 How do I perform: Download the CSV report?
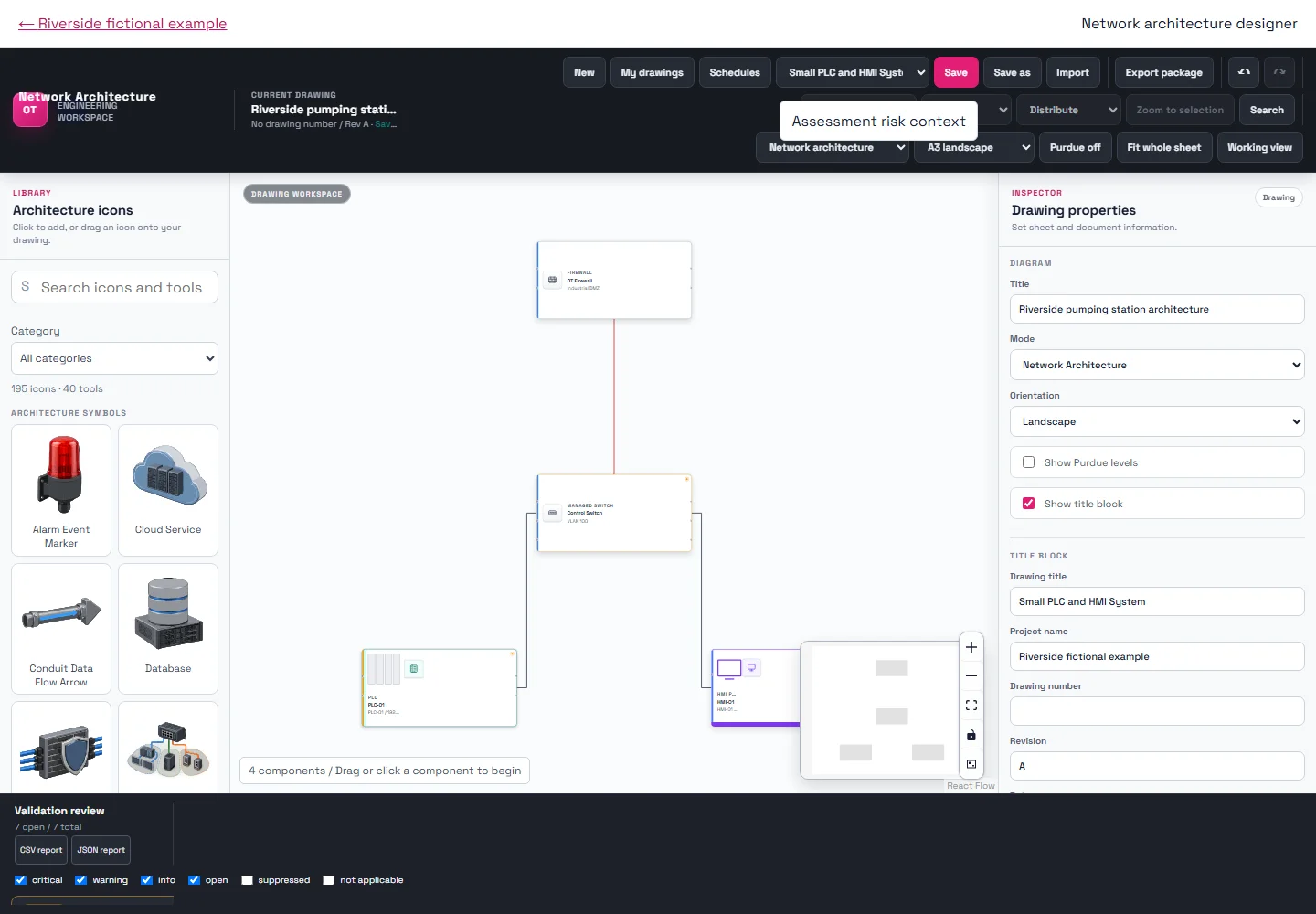41,850
